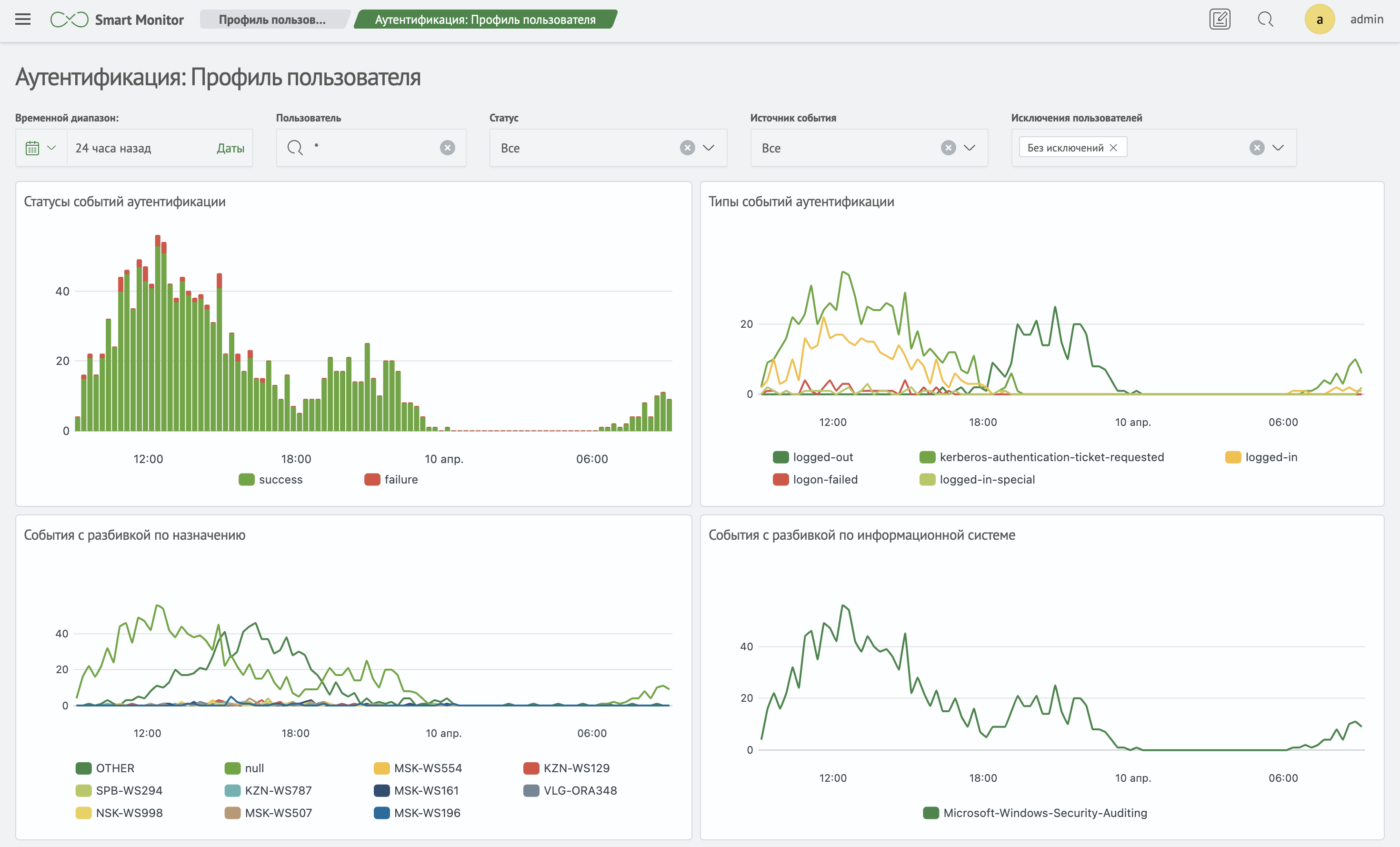Select the Аутентификация: Профиль пользователя tab

click(x=485, y=20)
